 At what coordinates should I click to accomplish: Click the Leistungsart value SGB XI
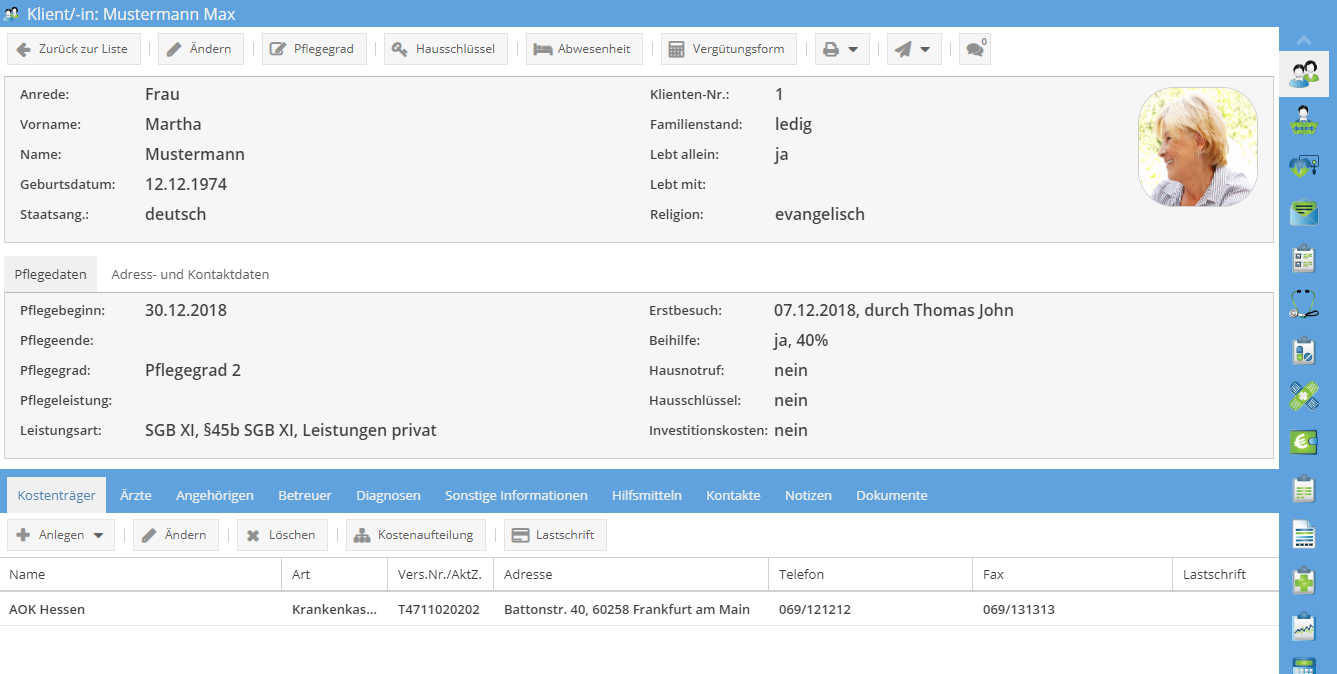click(x=291, y=430)
